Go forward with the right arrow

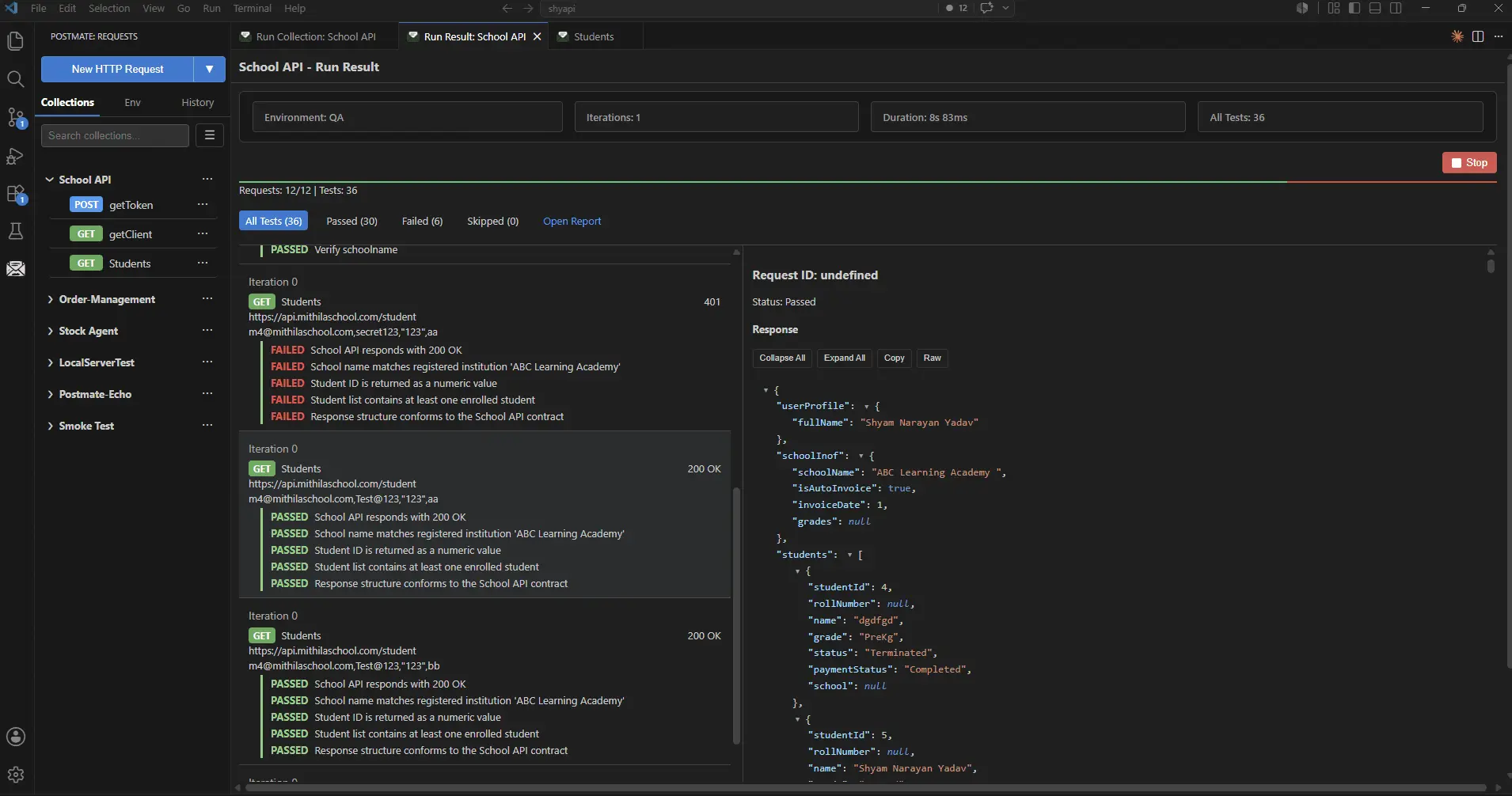coord(528,8)
